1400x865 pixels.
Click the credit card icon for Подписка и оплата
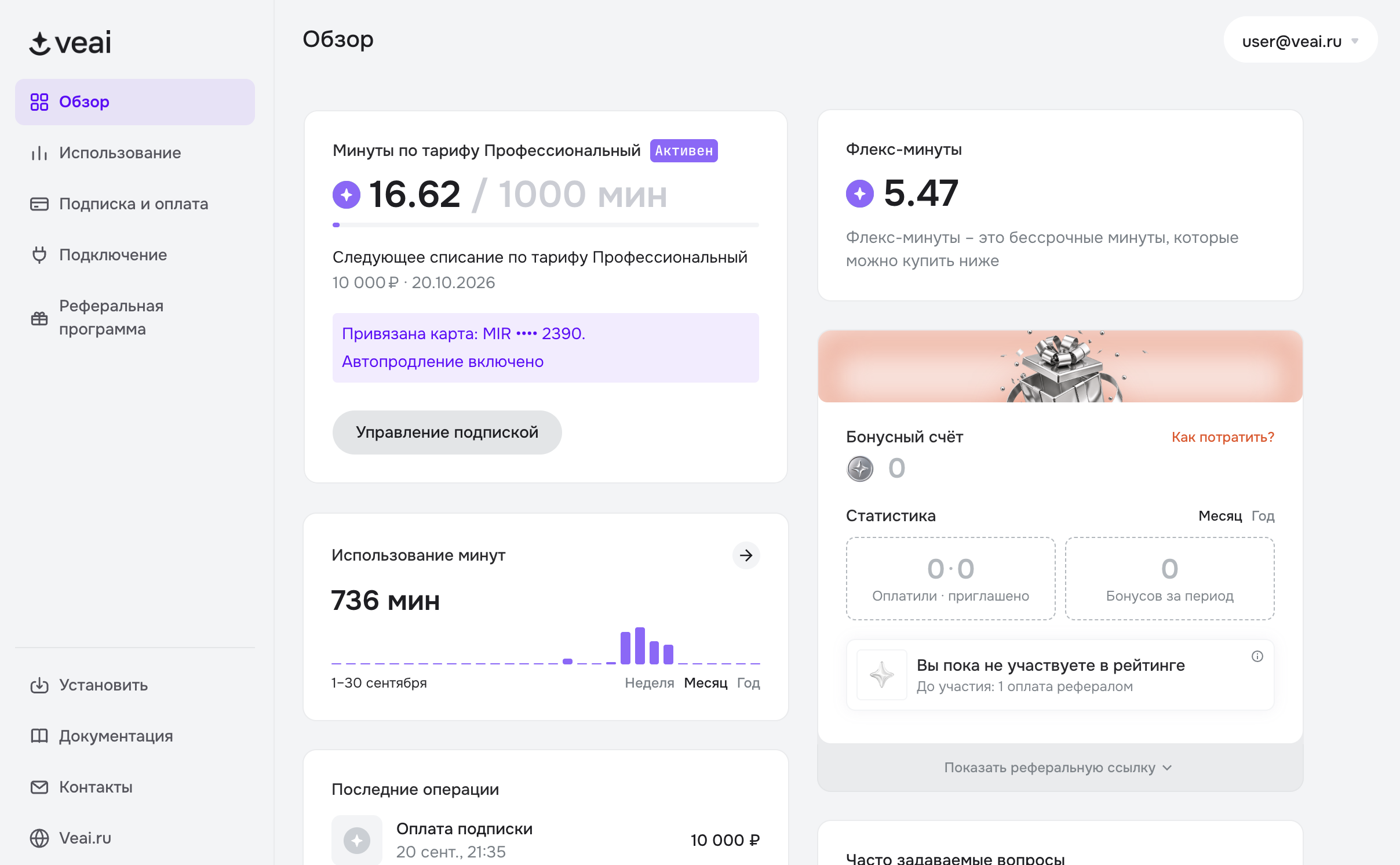click(39, 204)
